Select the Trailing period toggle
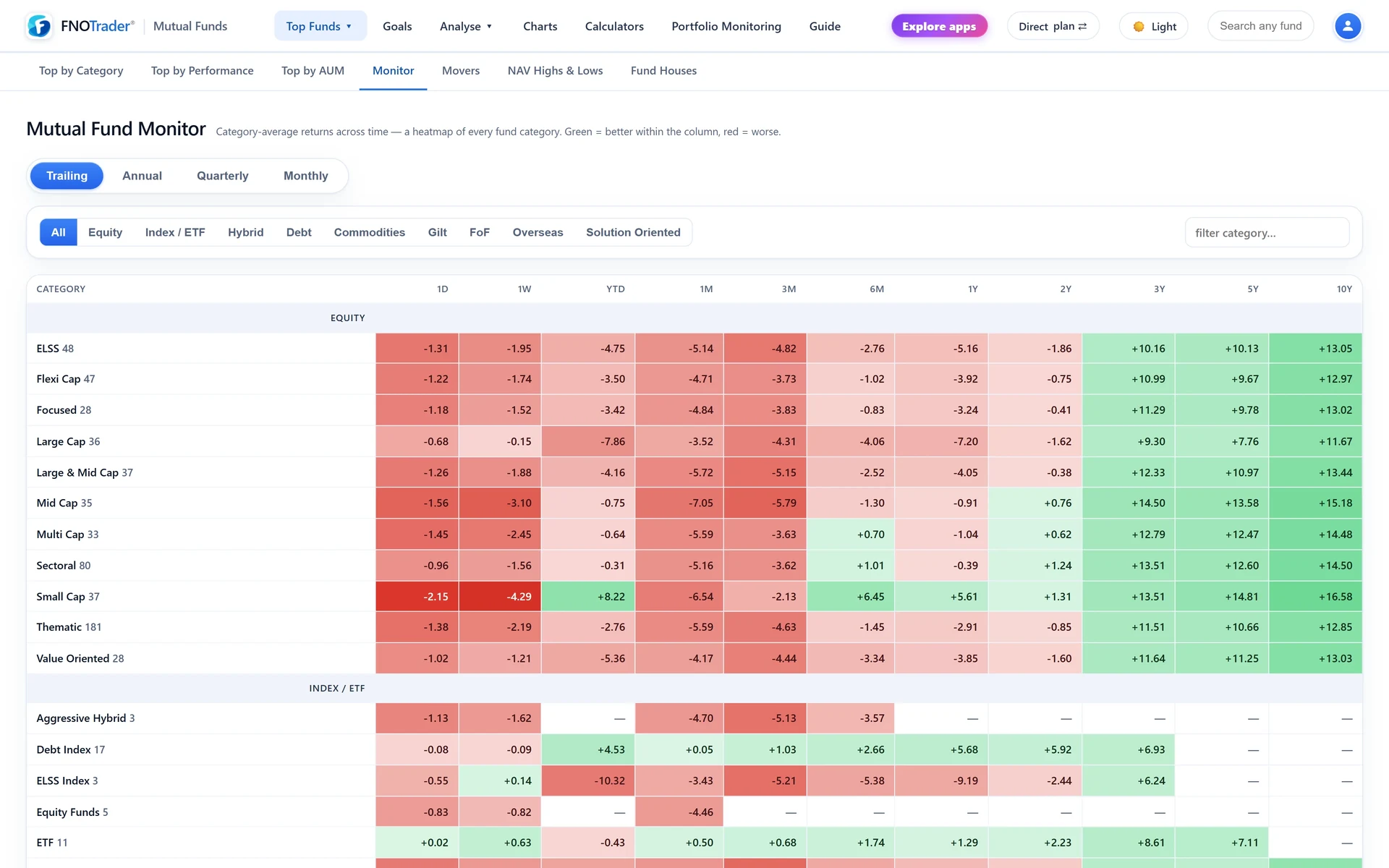 67,176
